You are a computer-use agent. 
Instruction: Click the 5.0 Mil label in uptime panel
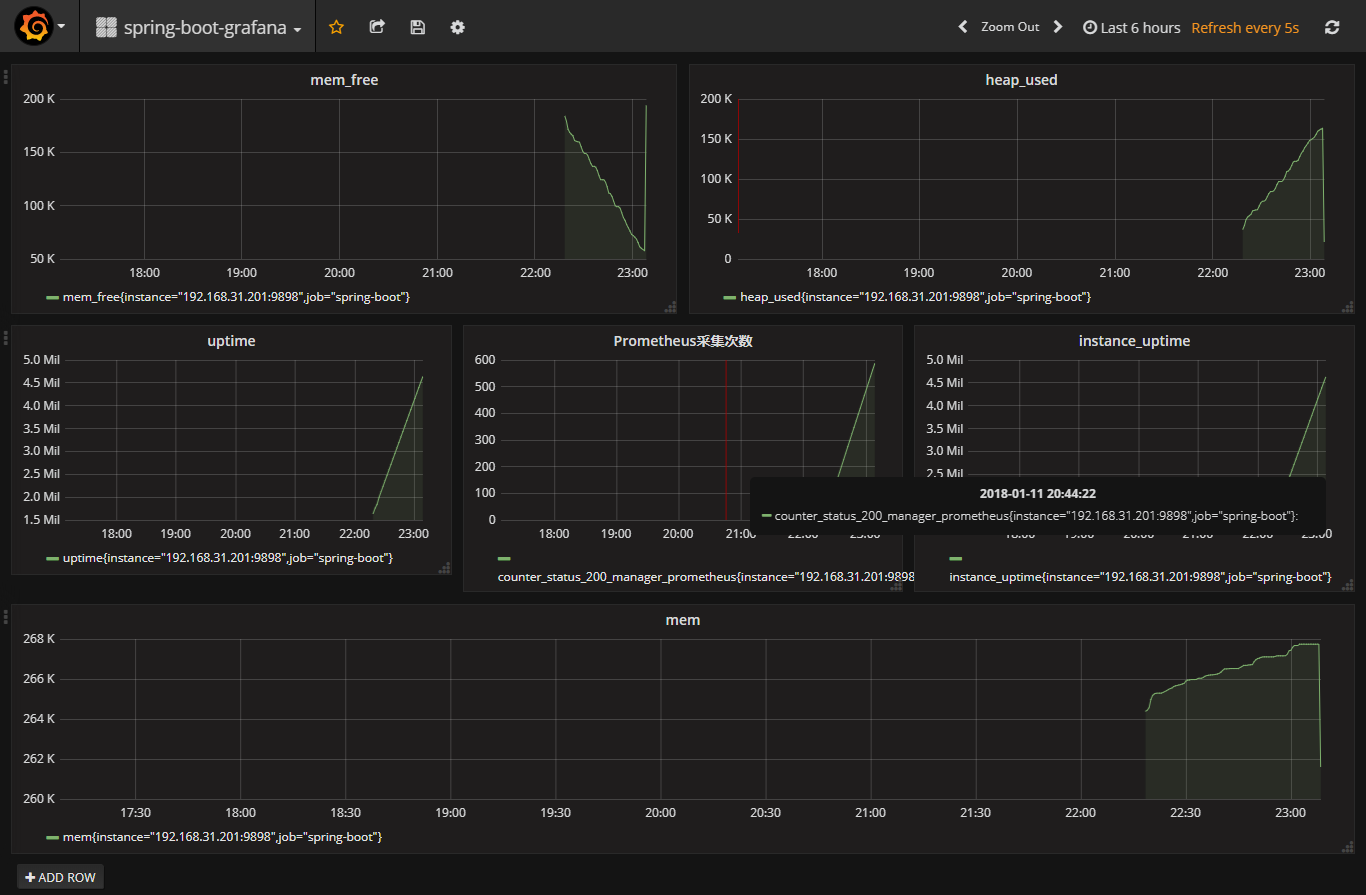coord(39,360)
